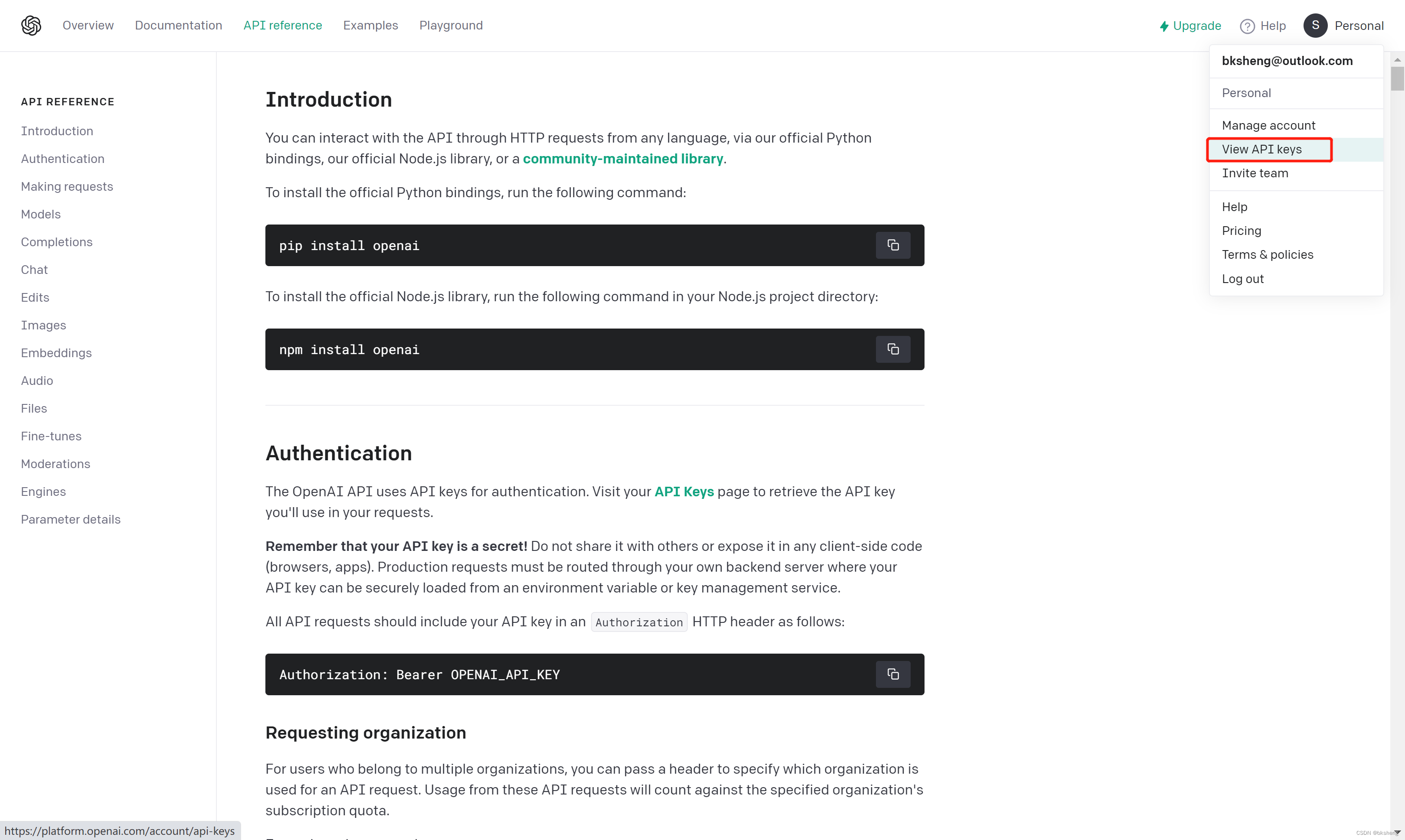The height and width of the screenshot is (840, 1405).
Task: Click the API Keys link in text
Action: 684,492
